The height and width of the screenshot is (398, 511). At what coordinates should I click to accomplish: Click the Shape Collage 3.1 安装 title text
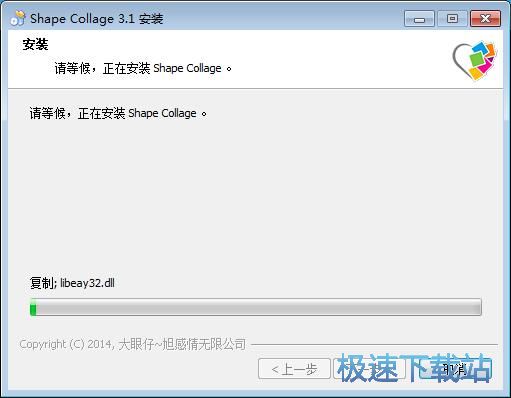(97, 19)
